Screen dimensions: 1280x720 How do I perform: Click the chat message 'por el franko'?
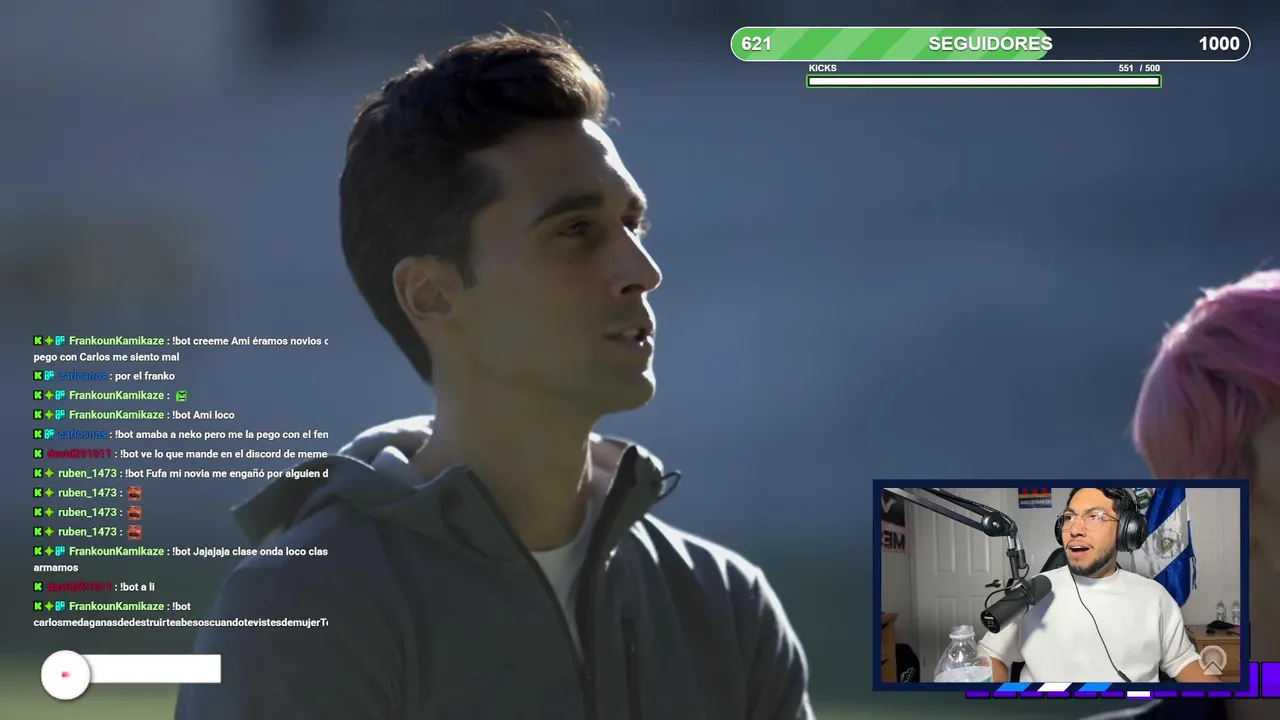[x=145, y=376]
